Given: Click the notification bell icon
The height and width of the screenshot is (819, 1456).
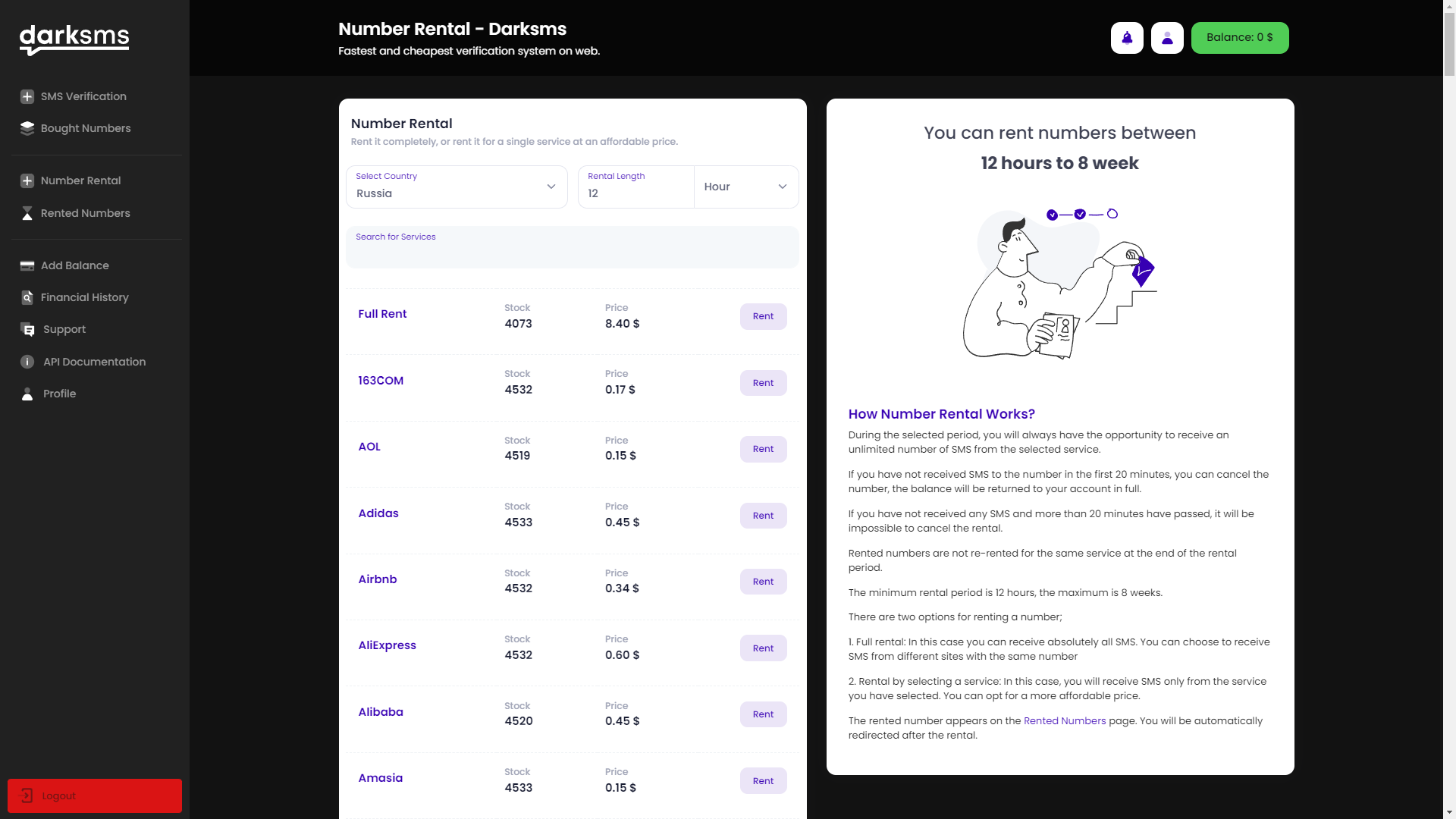Looking at the screenshot, I should [x=1127, y=38].
